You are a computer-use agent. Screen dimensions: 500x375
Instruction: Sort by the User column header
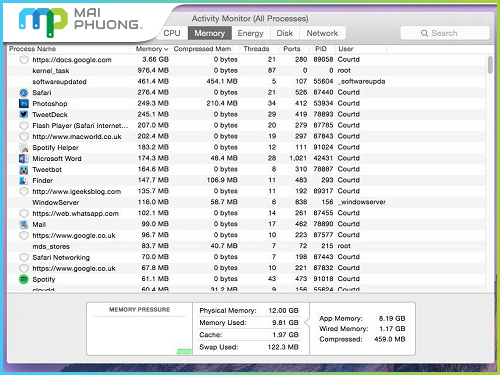tap(346, 49)
